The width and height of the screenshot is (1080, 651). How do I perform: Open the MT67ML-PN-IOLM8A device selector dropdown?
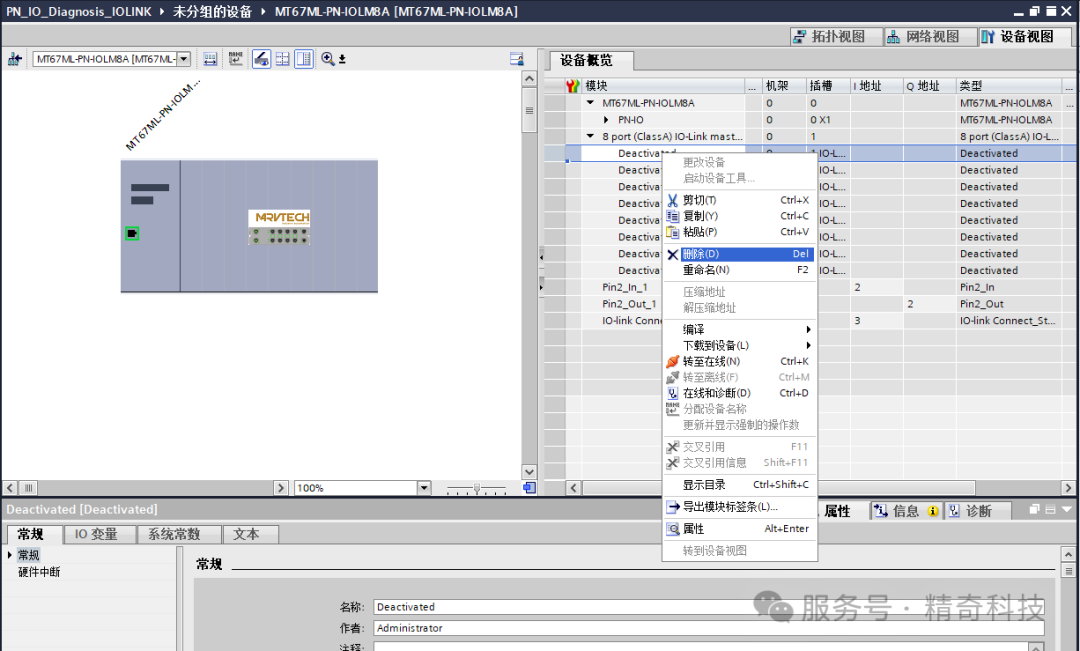pos(183,59)
